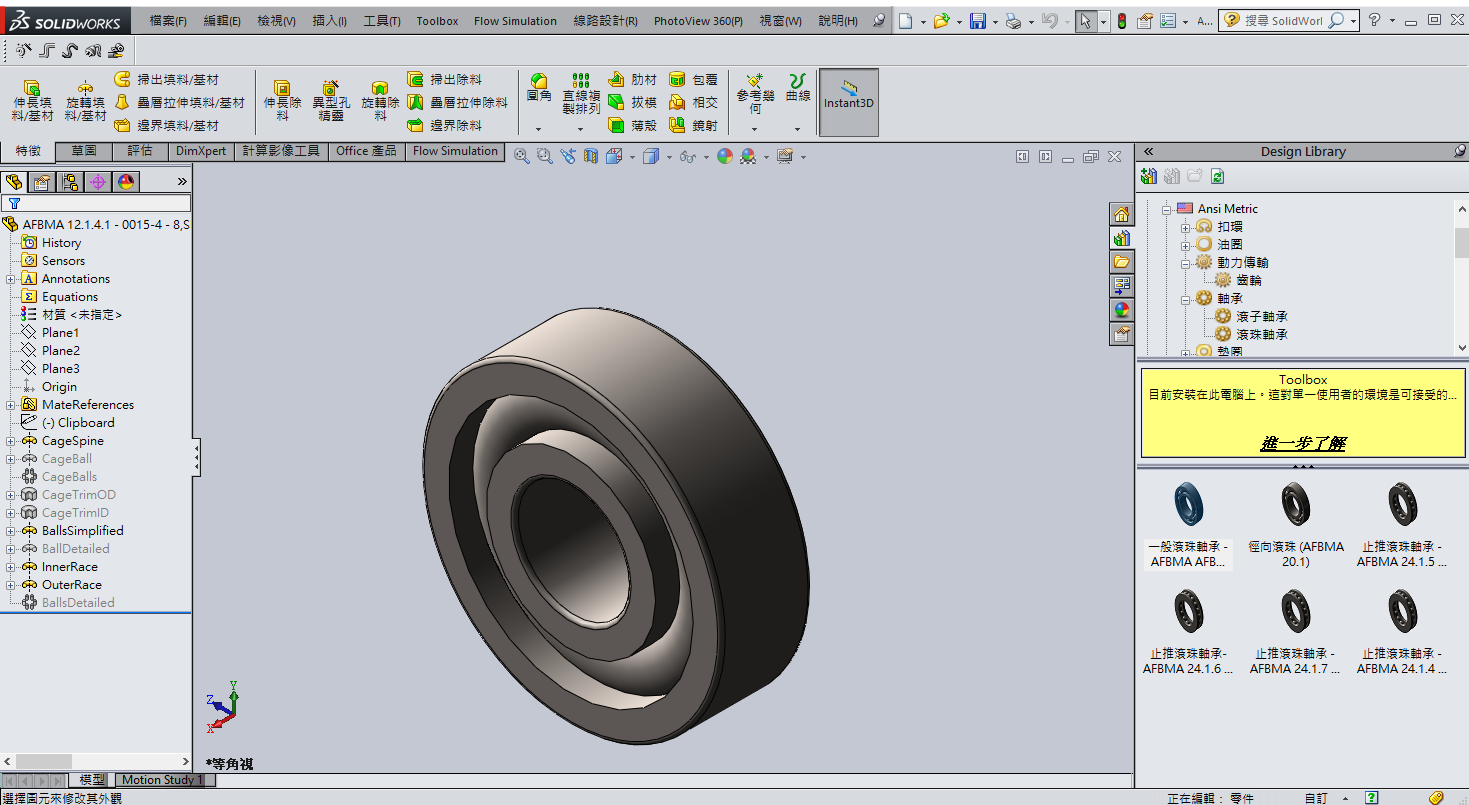This screenshot has height=805, width=1469.
Task: Open 參考幾何 reference geometry tool
Action: 755,93
